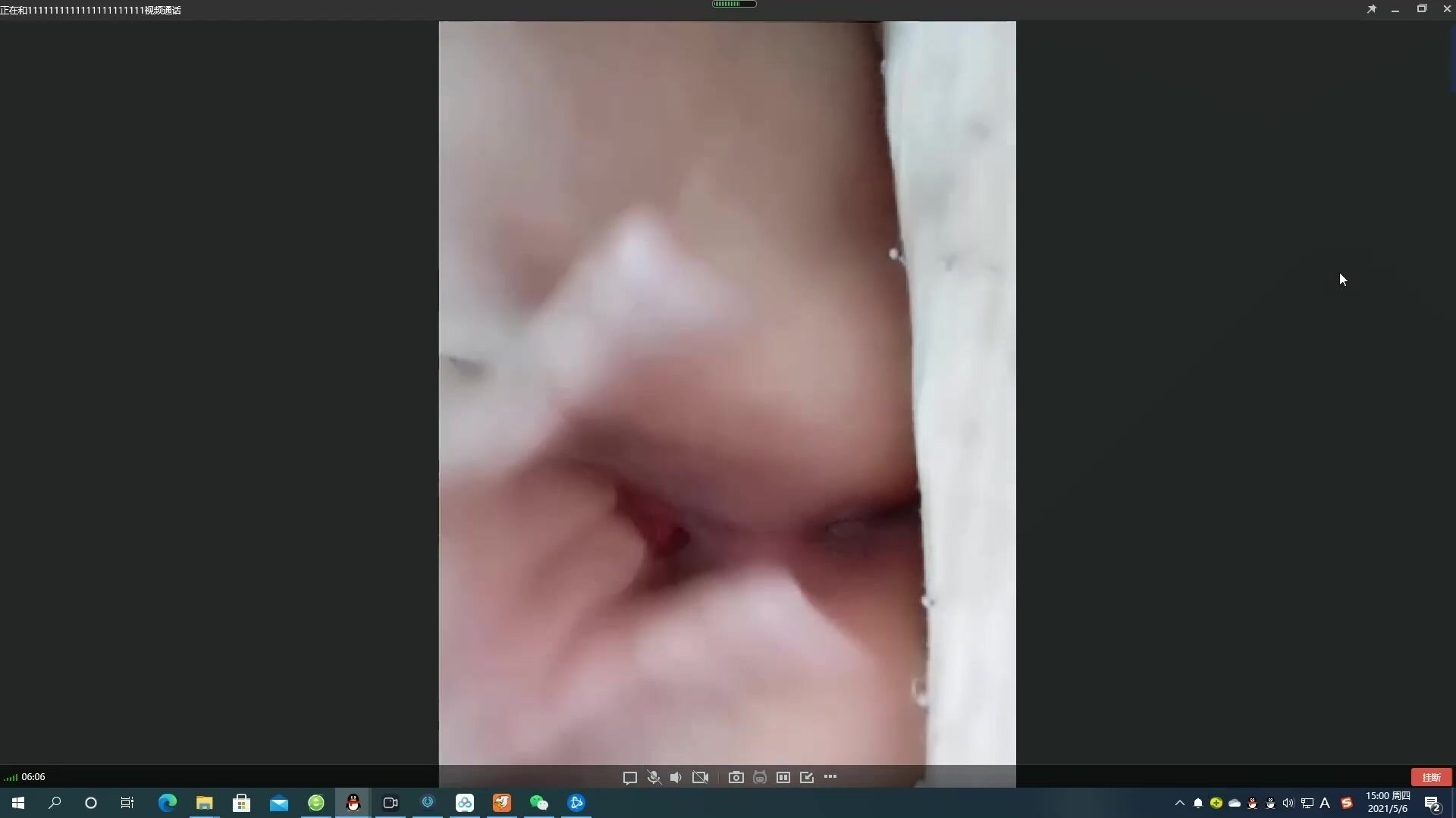
Task: Expand the more options ellipsis menu
Action: pos(830,777)
